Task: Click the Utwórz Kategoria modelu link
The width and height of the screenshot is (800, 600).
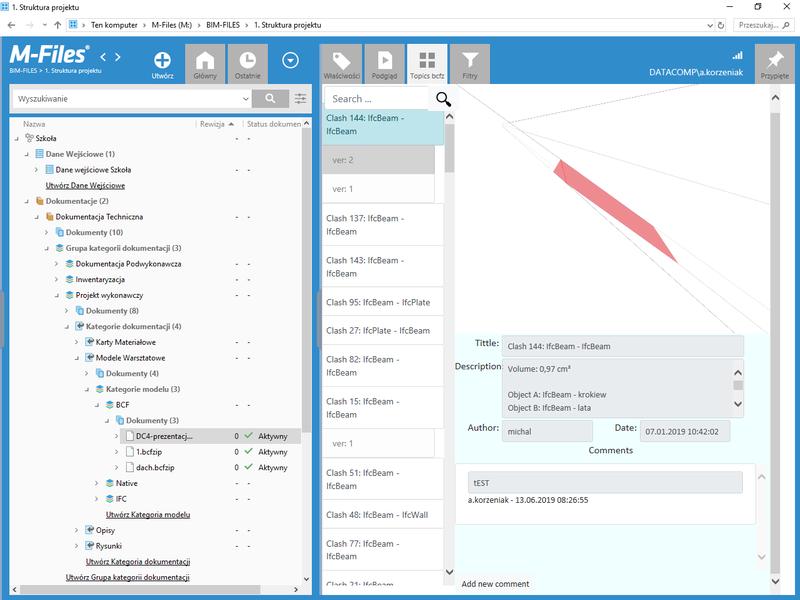Action: 148,514
